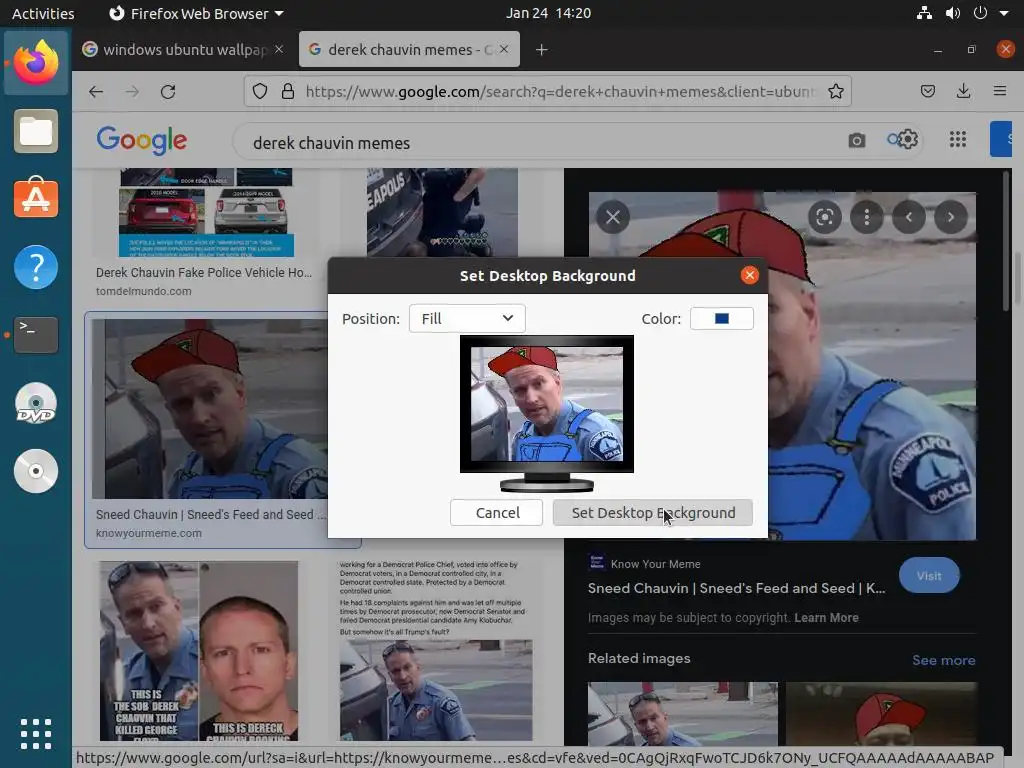This screenshot has height=768, width=1024.
Task: Open Terminal from the dock
Action: (x=36, y=334)
